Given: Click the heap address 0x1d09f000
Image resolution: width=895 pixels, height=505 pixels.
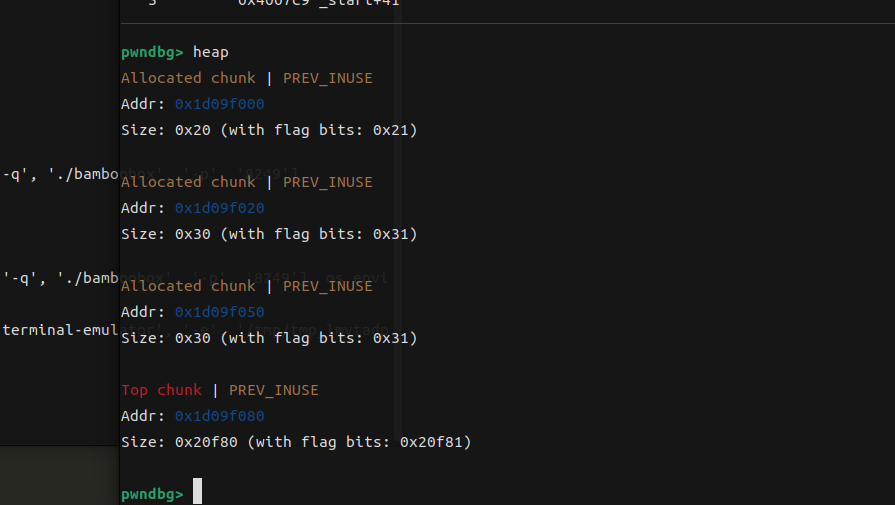Looking at the screenshot, I should pos(219,104).
